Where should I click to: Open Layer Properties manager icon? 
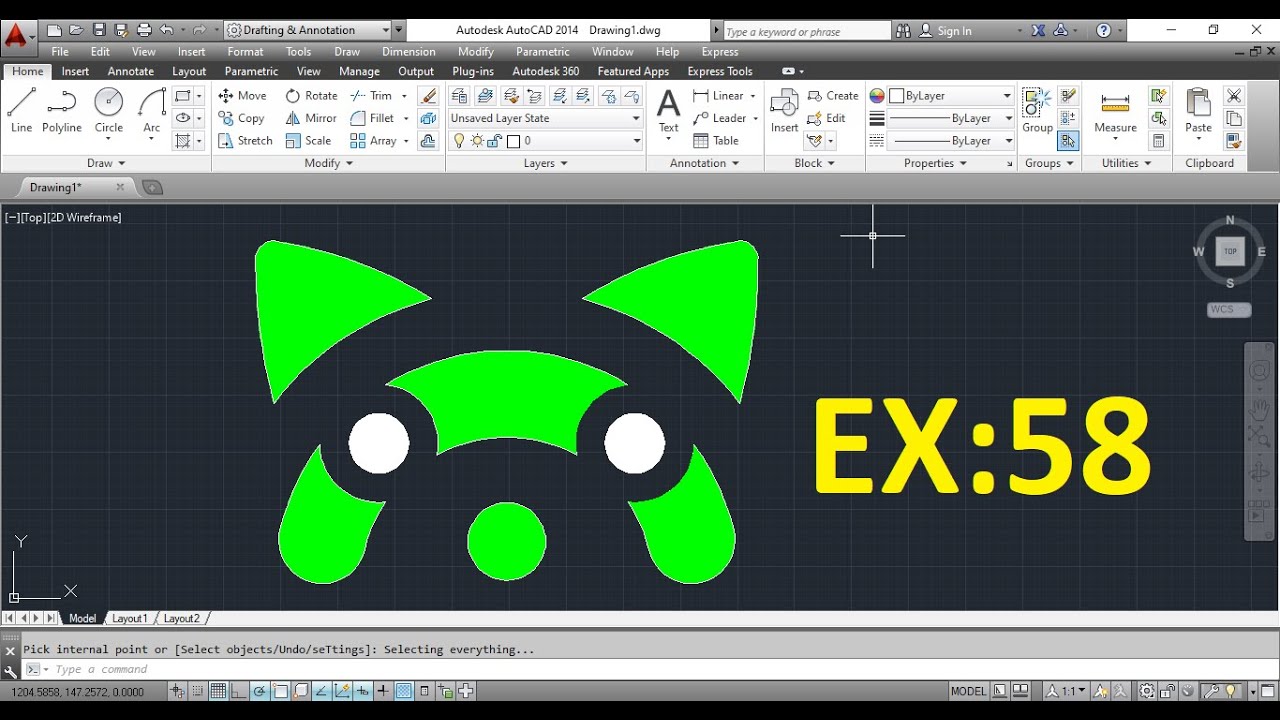click(460, 96)
